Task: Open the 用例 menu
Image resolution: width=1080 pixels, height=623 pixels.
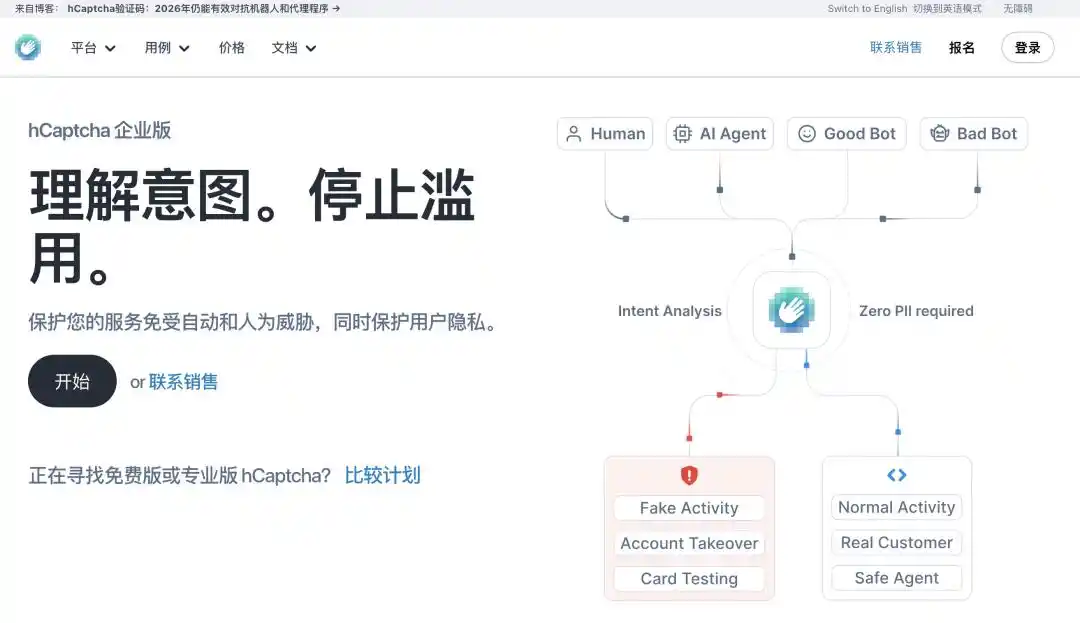Action: pyautogui.click(x=167, y=47)
